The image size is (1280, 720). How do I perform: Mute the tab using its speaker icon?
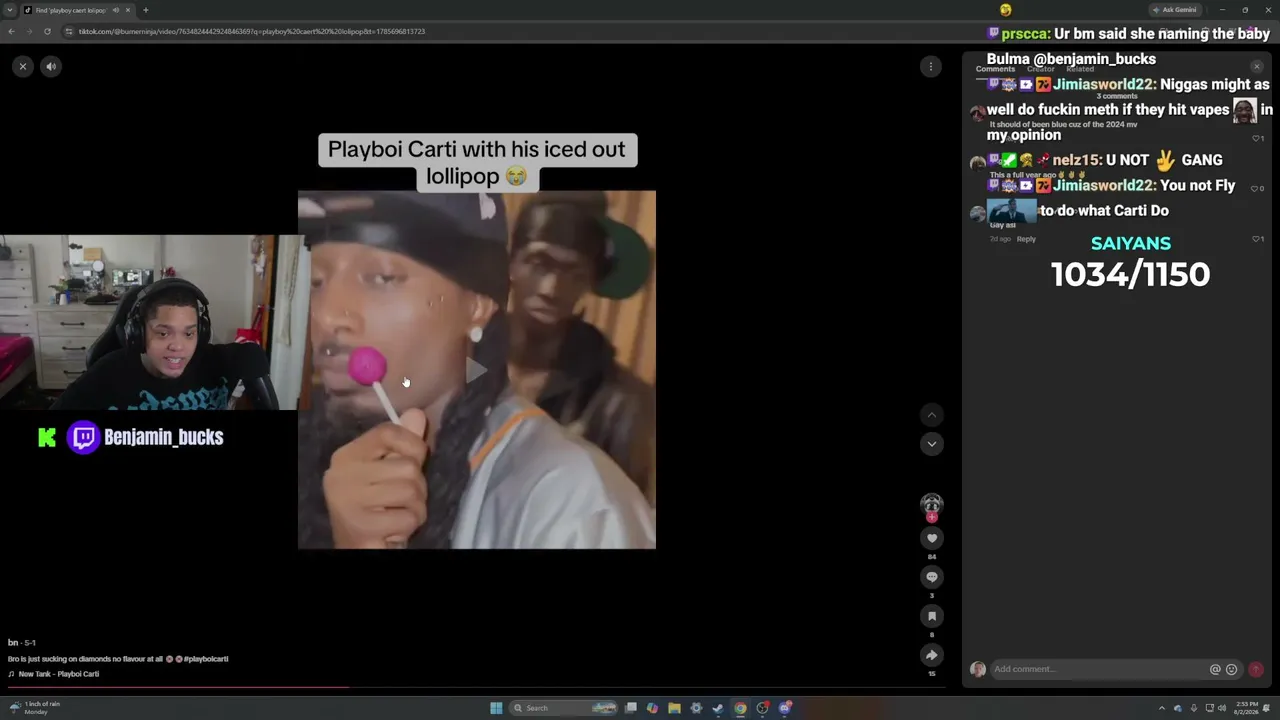(116, 10)
